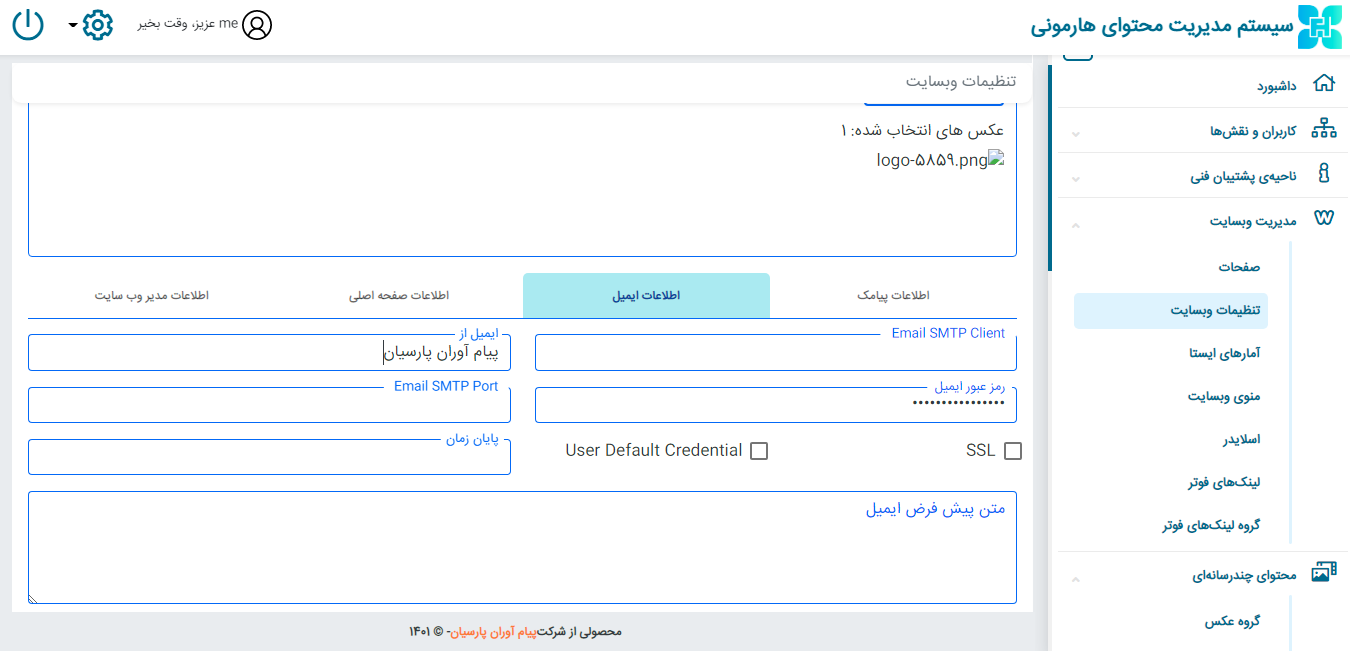Viewport: 1350px width, 651px height.
Task: Toggle the User Default Credential checkbox
Action: click(759, 451)
